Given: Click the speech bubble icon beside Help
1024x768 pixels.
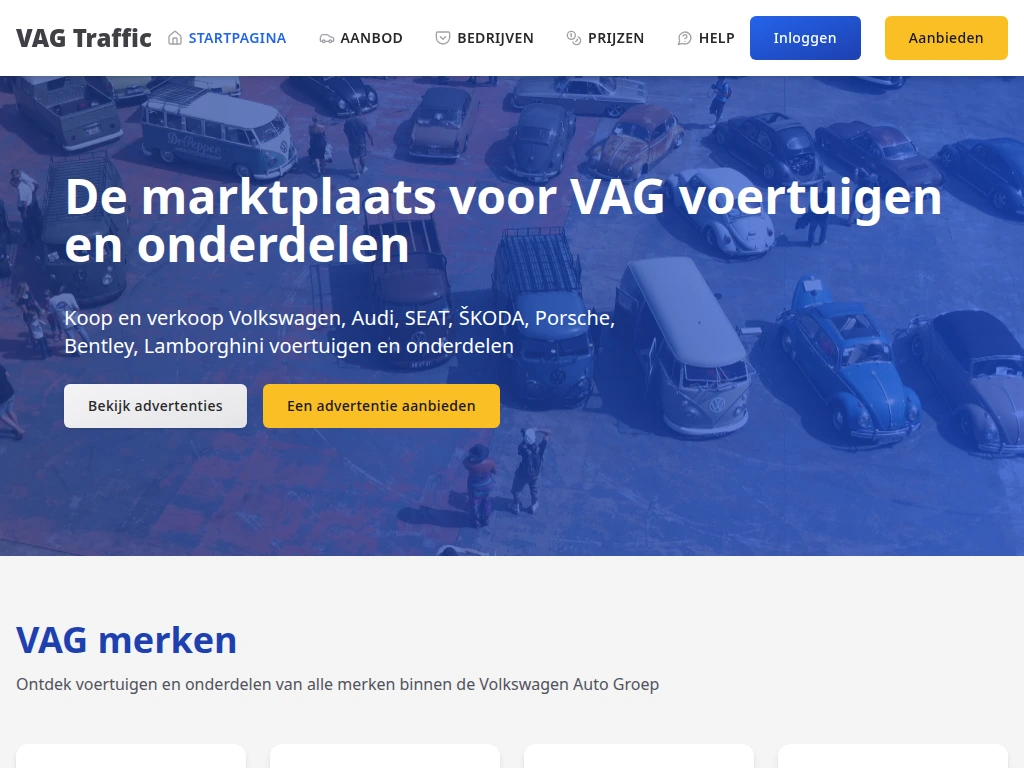Looking at the screenshot, I should [684, 39].
